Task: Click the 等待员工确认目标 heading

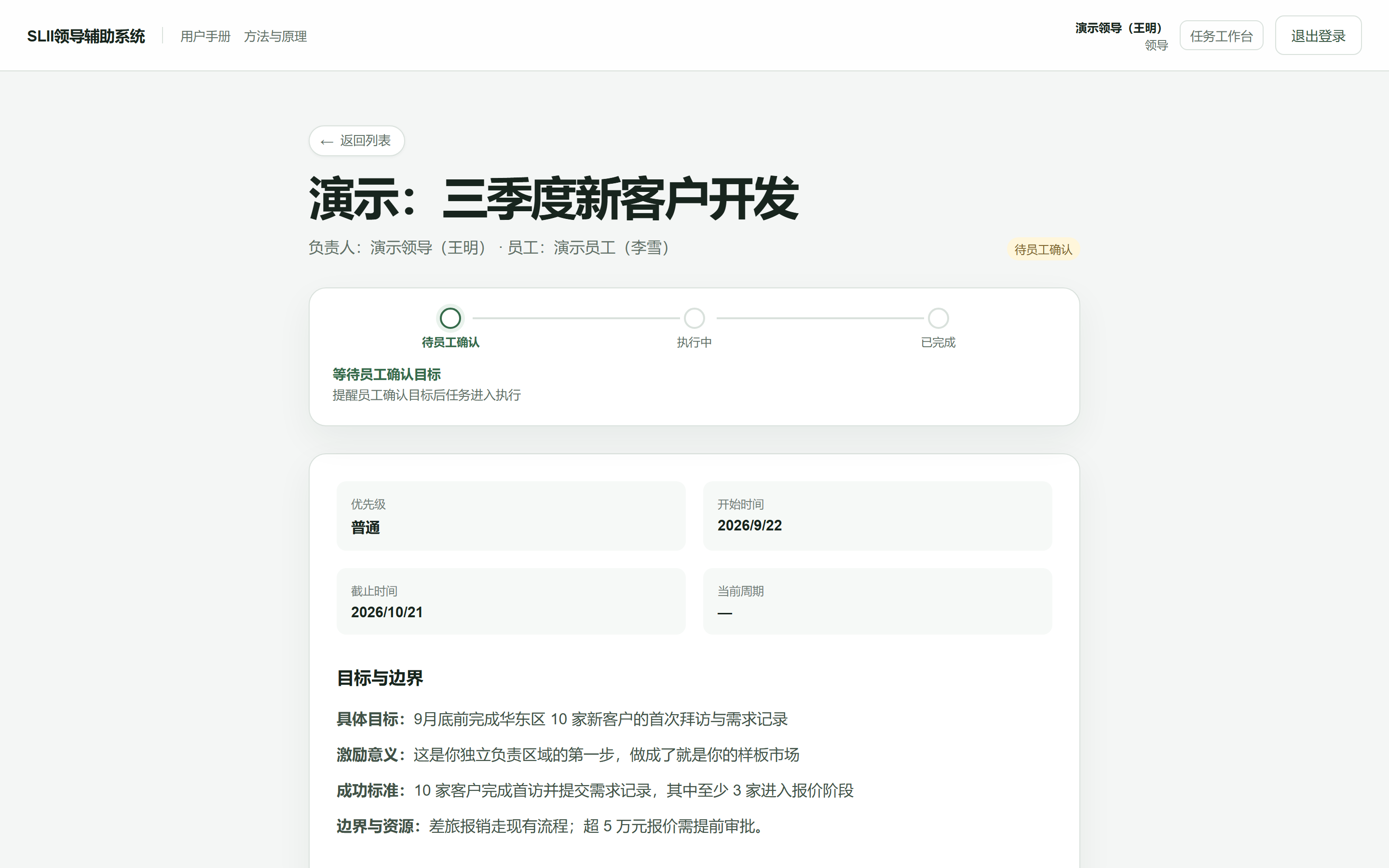Action: coord(386,374)
